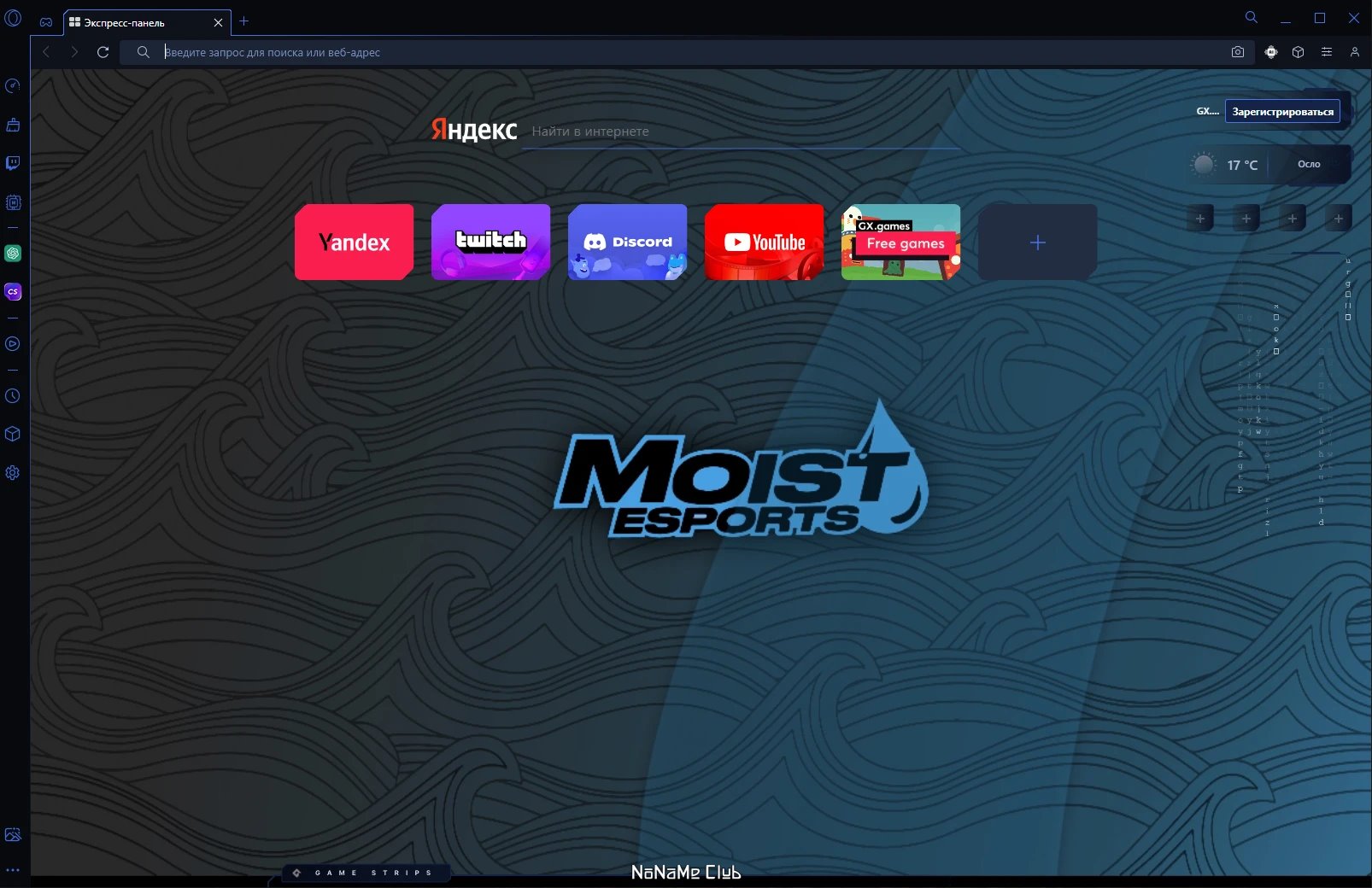1372x888 pixels.
Task: Maximize the browser window
Action: point(1320,18)
